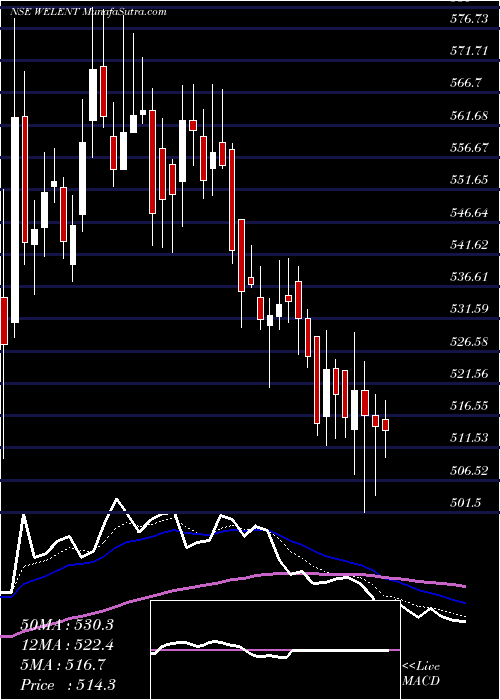
Task: Click the Live MACD label
Action: tap(421, 674)
